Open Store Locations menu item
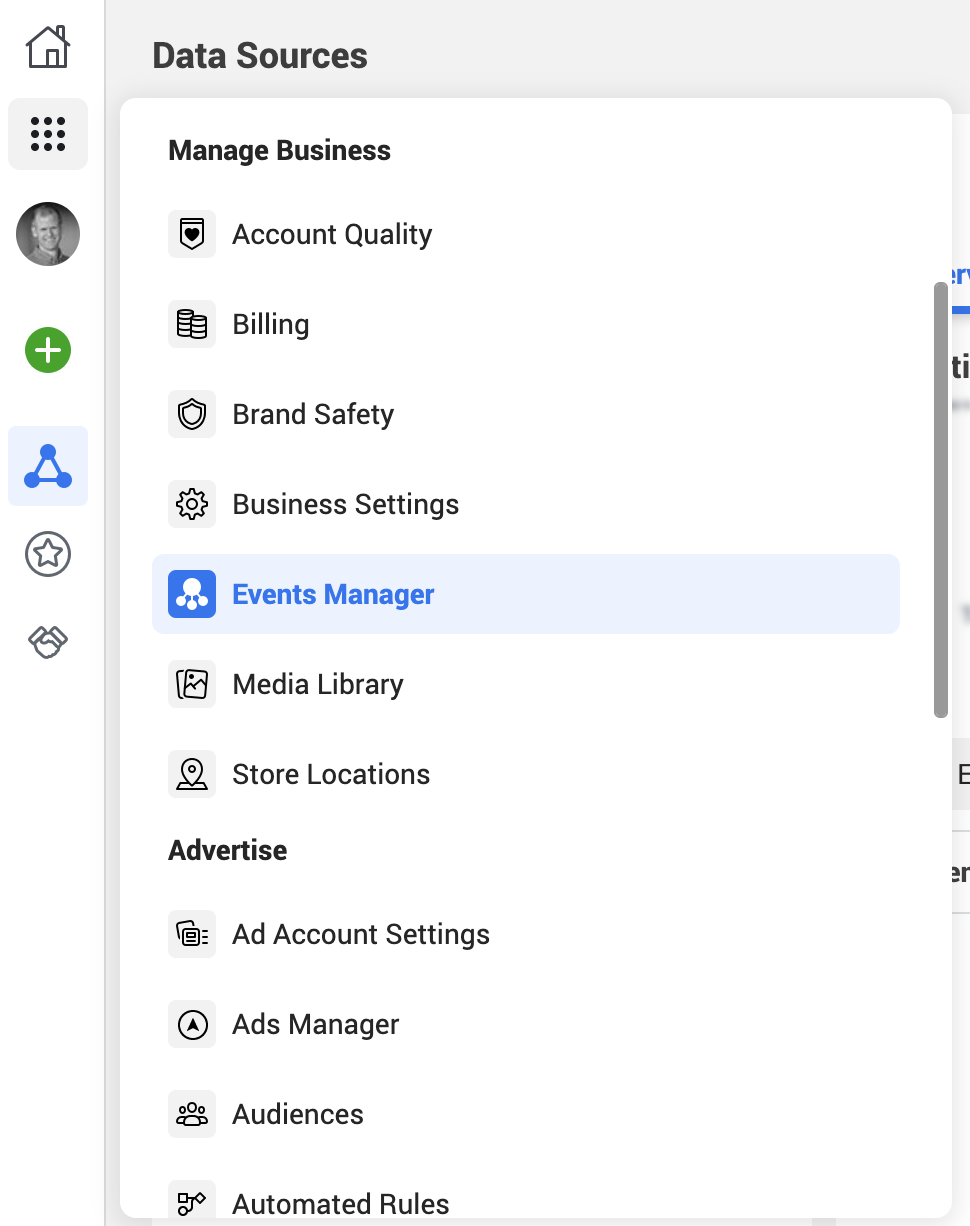 (526, 774)
